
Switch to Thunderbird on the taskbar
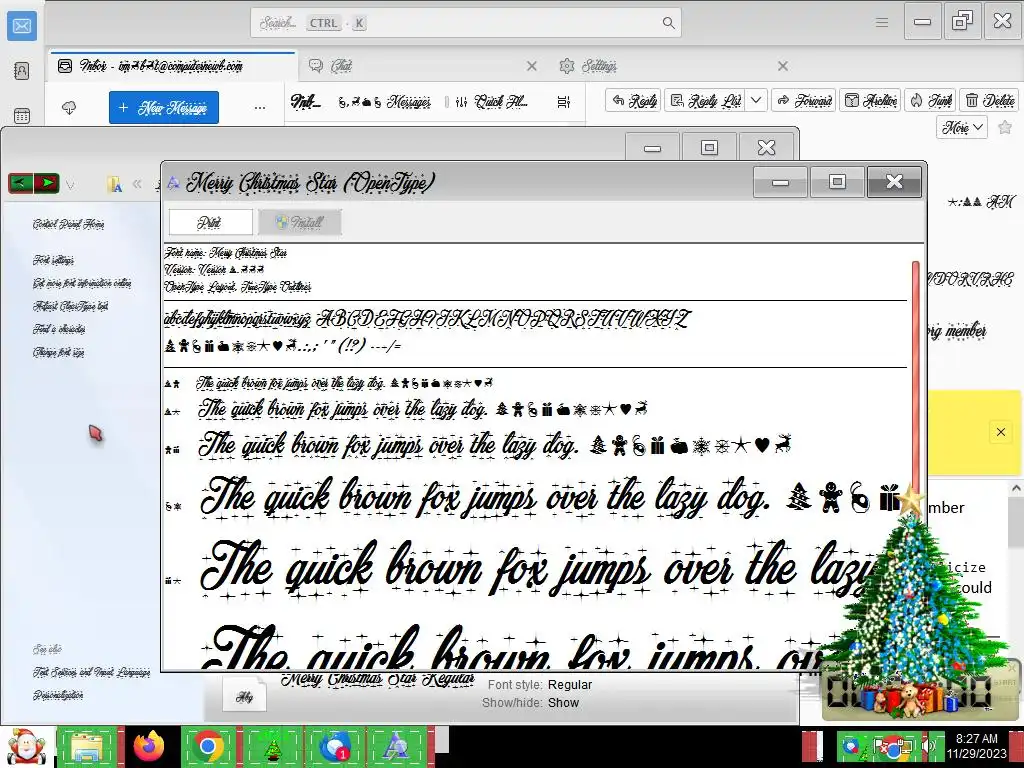[x=334, y=746]
